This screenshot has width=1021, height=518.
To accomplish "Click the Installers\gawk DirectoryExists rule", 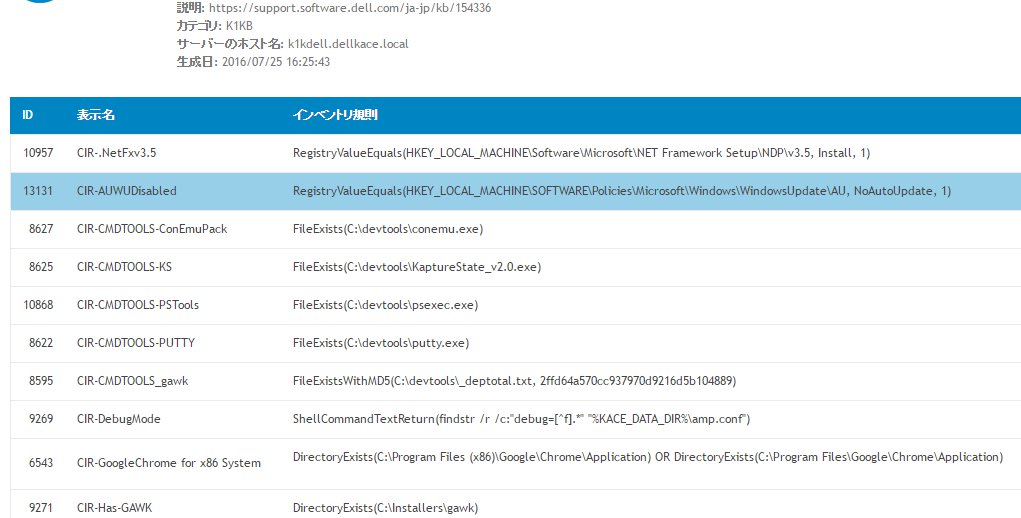I will 385,508.
